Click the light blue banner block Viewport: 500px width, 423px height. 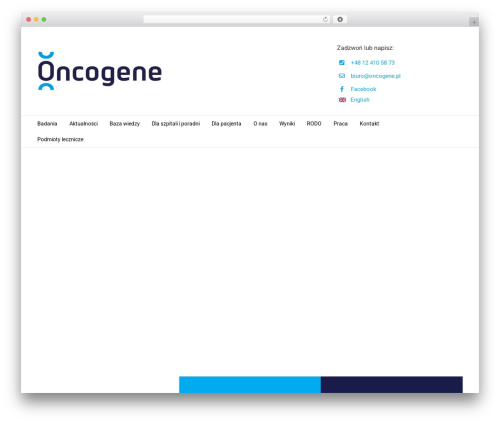[x=250, y=385]
